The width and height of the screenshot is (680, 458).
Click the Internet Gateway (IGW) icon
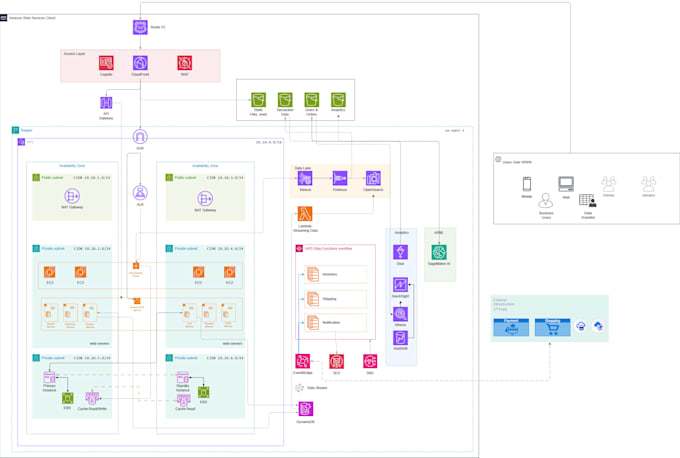click(x=140, y=137)
